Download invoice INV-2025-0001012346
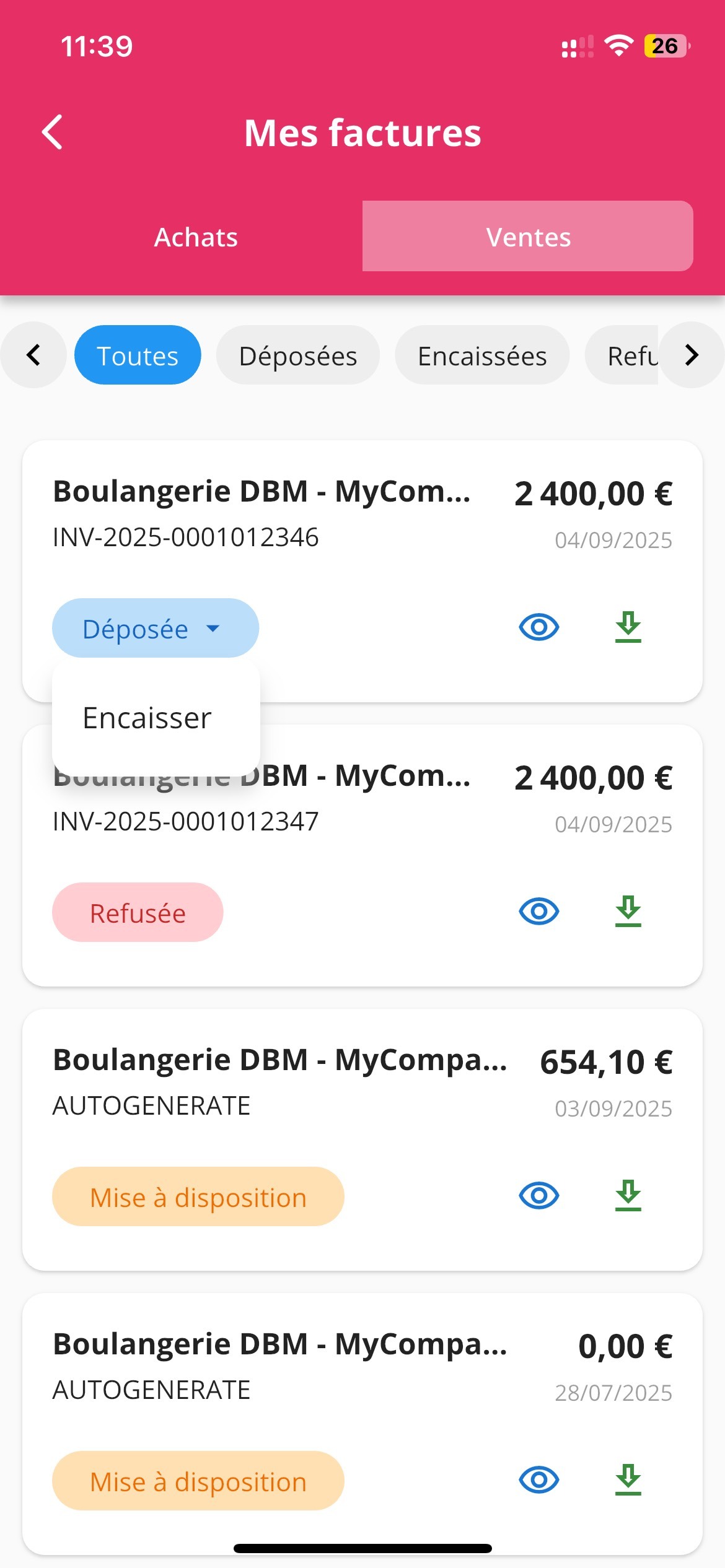This screenshot has width=725, height=1568. point(628,627)
